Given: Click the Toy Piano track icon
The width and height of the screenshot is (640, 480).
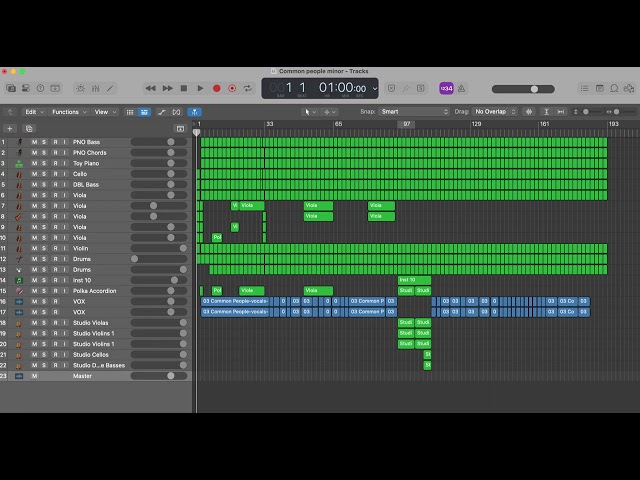Looking at the screenshot, I should coord(19,163).
